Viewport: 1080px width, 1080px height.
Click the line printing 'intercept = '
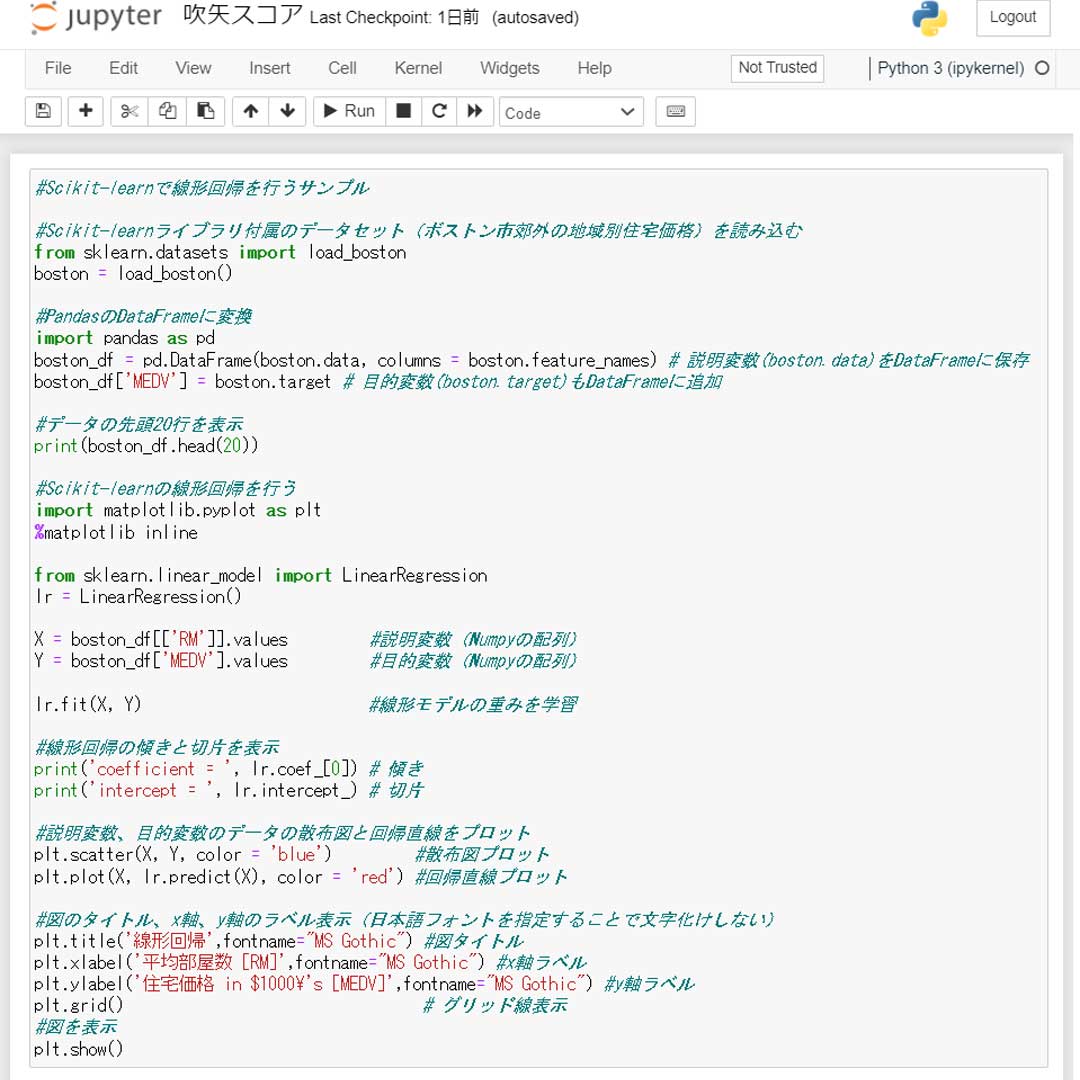point(228,790)
